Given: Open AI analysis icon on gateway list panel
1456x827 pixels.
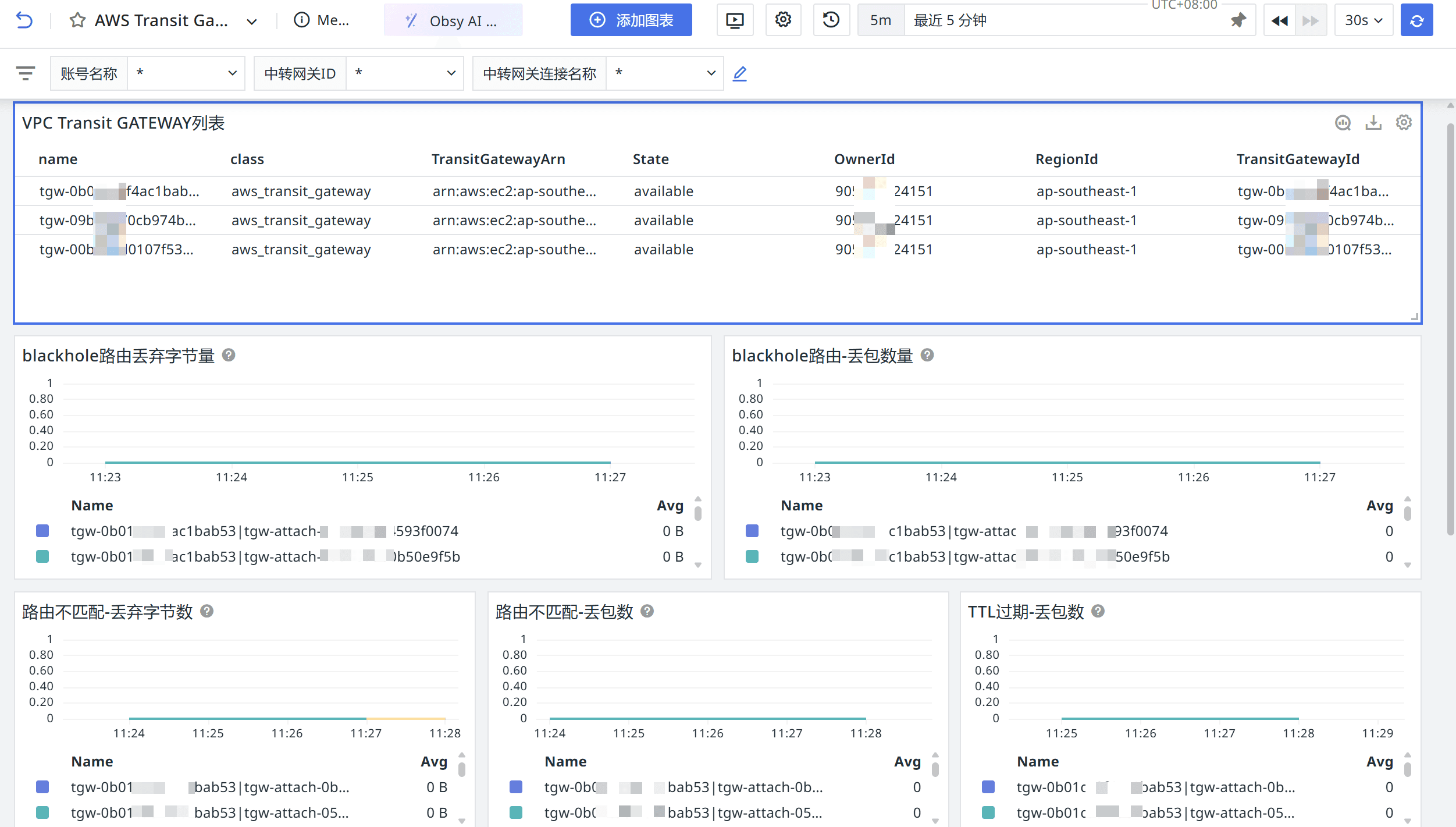Looking at the screenshot, I should click(x=1343, y=123).
